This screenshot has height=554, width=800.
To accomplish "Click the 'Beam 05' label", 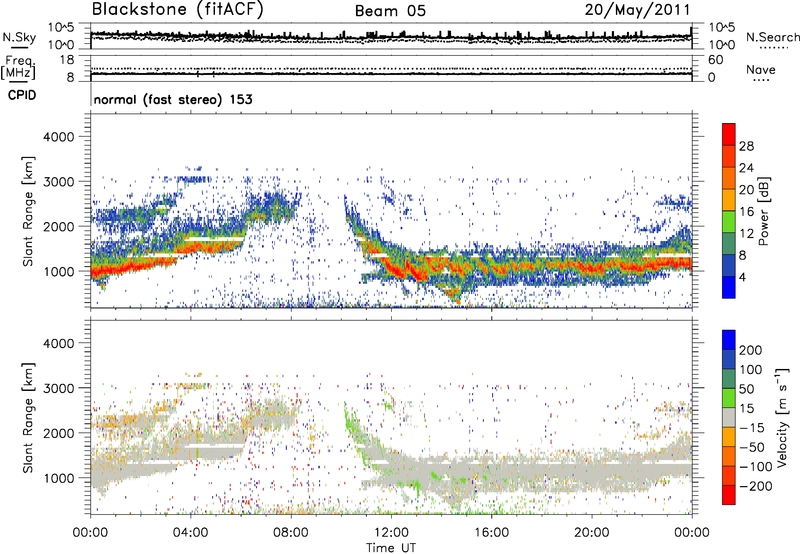I will pyautogui.click(x=390, y=11).
